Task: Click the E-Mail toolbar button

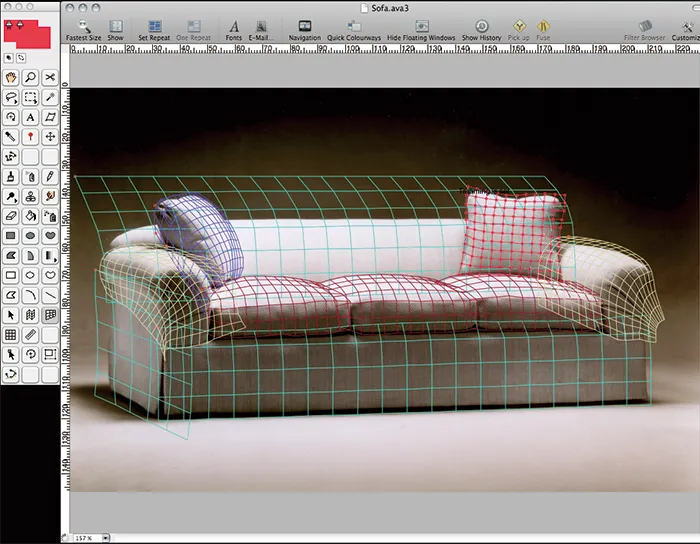Action: (261, 31)
